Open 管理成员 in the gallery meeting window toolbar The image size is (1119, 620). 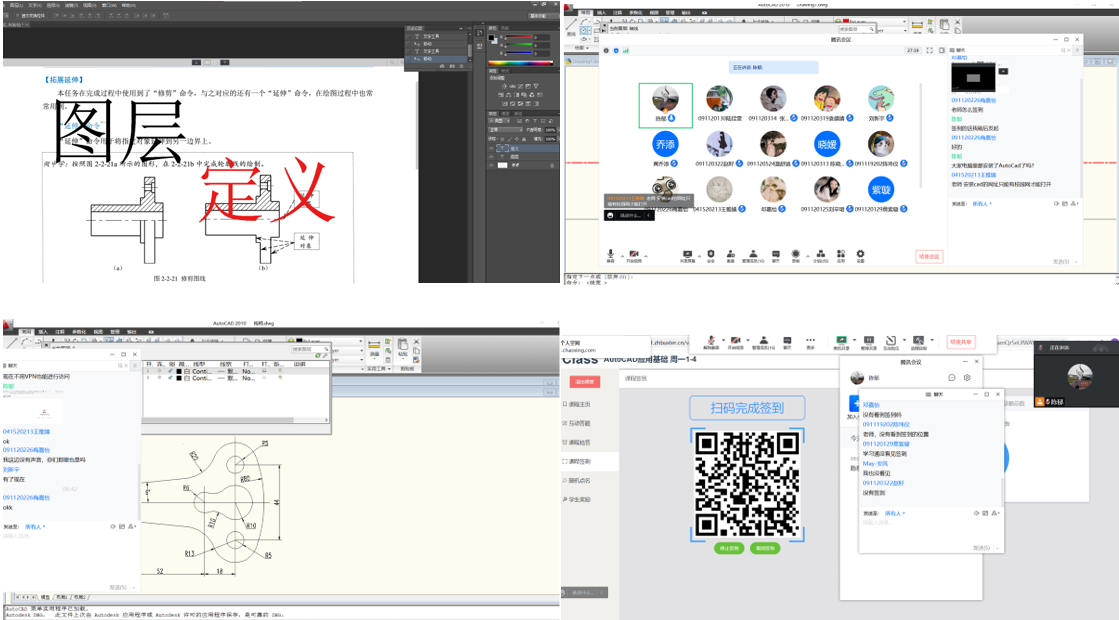753,255
